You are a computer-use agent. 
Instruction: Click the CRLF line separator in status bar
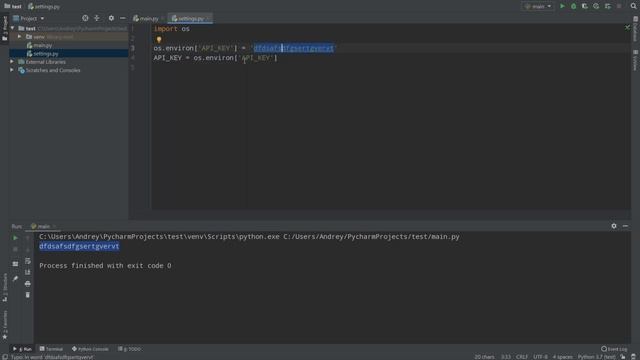pyautogui.click(x=522, y=357)
